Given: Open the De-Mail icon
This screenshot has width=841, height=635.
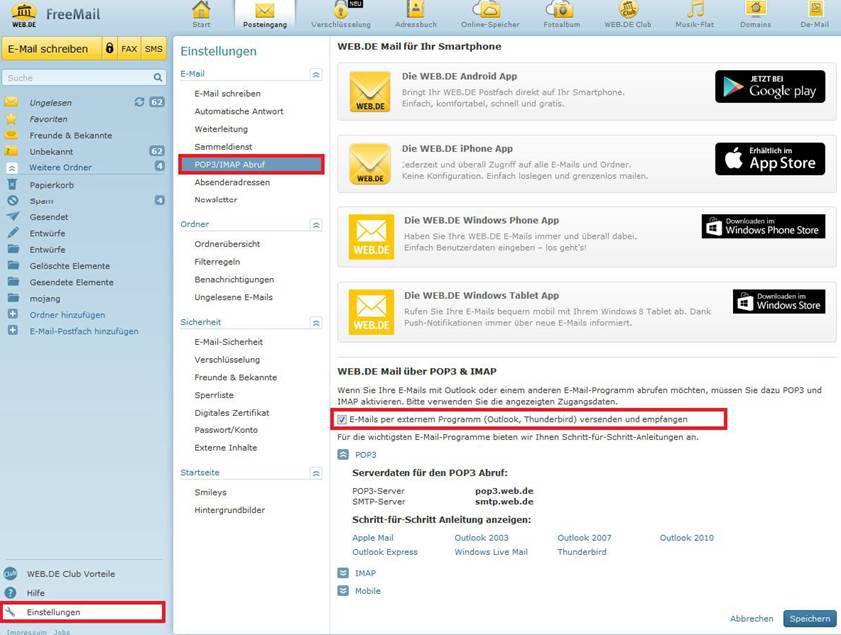Looking at the screenshot, I should (x=815, y=10).
